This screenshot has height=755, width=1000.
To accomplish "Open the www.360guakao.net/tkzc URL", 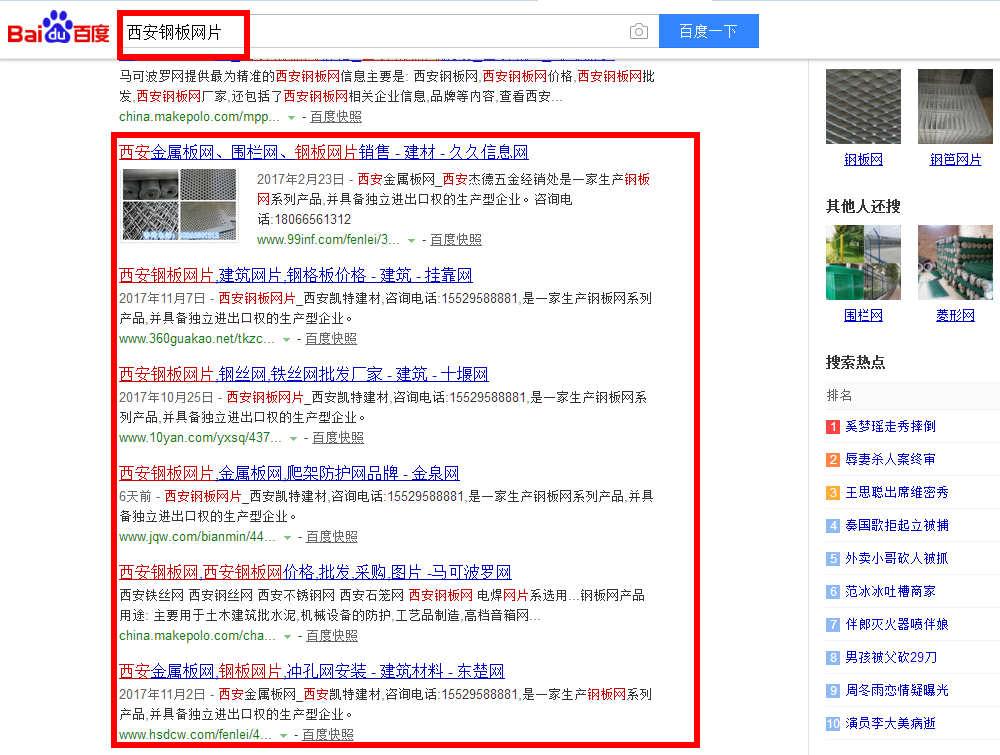I will click(197, 339).
